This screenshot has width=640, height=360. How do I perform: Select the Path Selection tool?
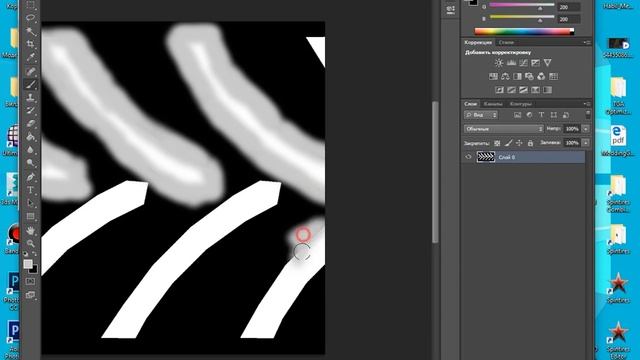(31, 203)
